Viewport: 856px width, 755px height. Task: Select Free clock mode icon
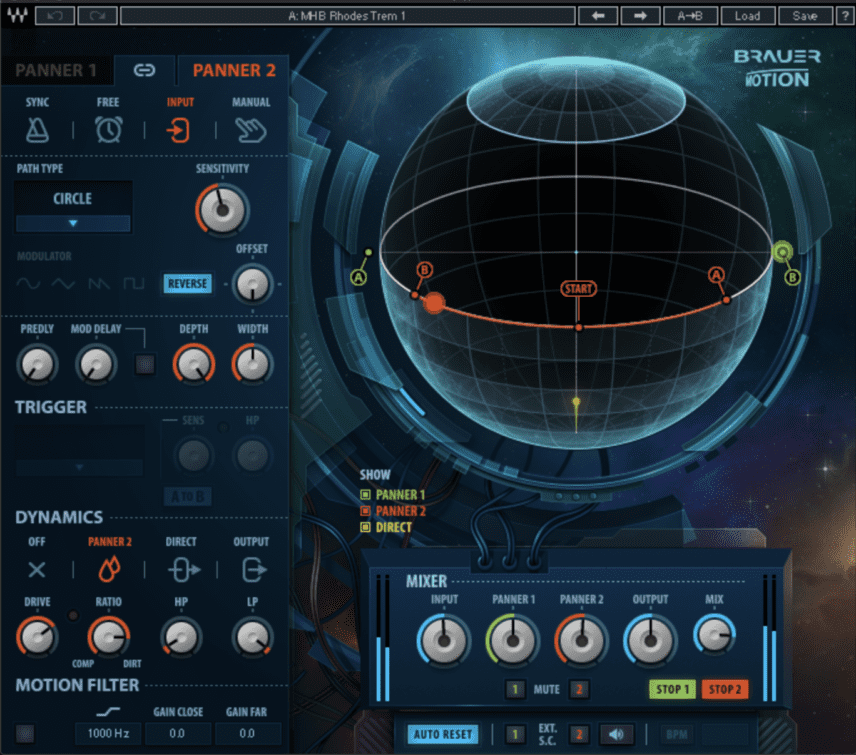[x=109, y=130]
